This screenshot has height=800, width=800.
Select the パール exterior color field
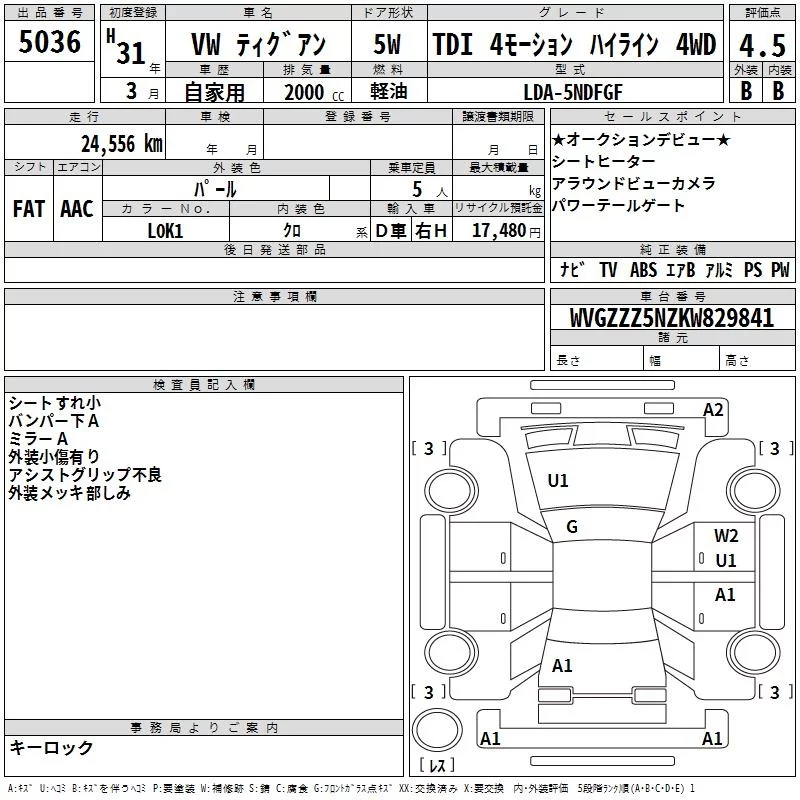(x=215, y=188)
